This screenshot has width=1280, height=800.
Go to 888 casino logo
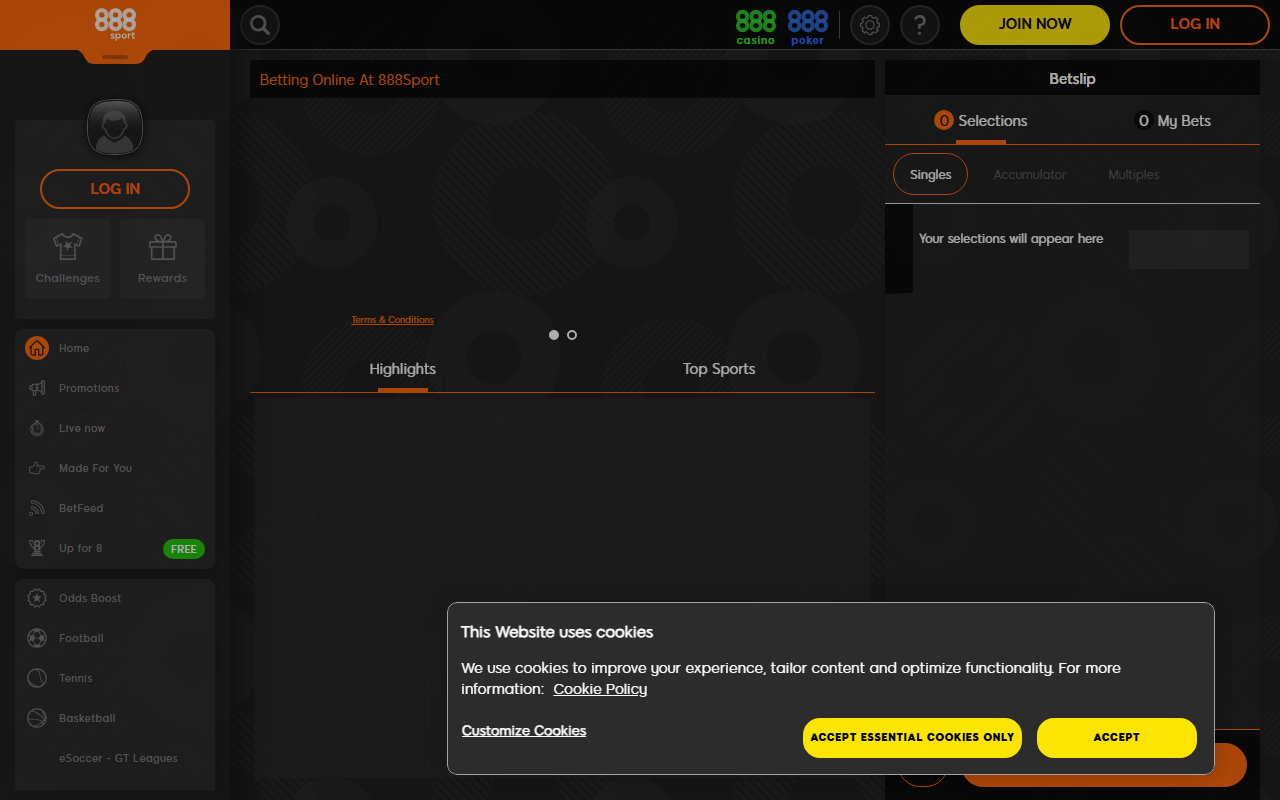(756, 26)
